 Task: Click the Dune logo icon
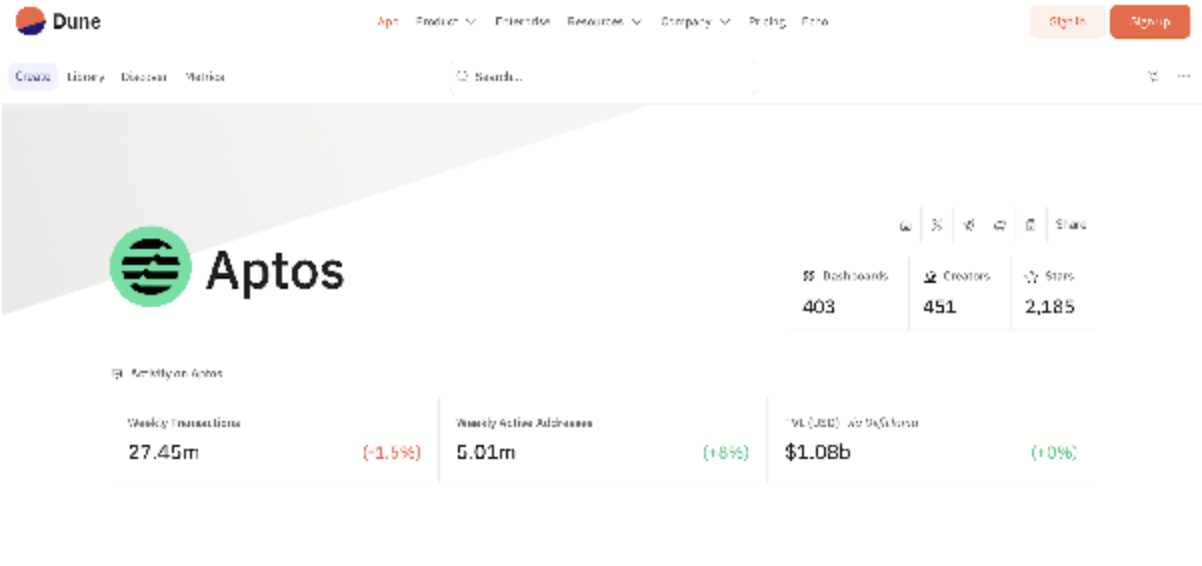click(31, 21)
